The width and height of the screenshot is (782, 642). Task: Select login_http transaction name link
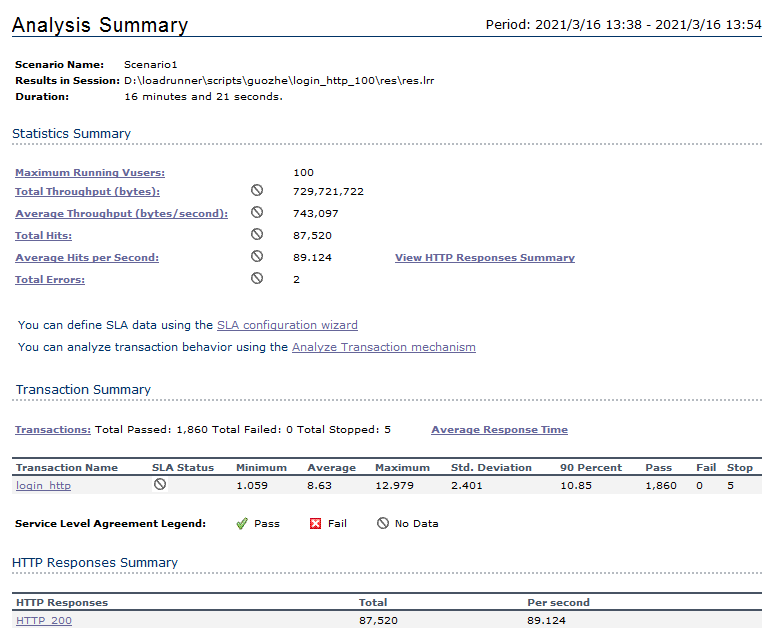(43, 486)
